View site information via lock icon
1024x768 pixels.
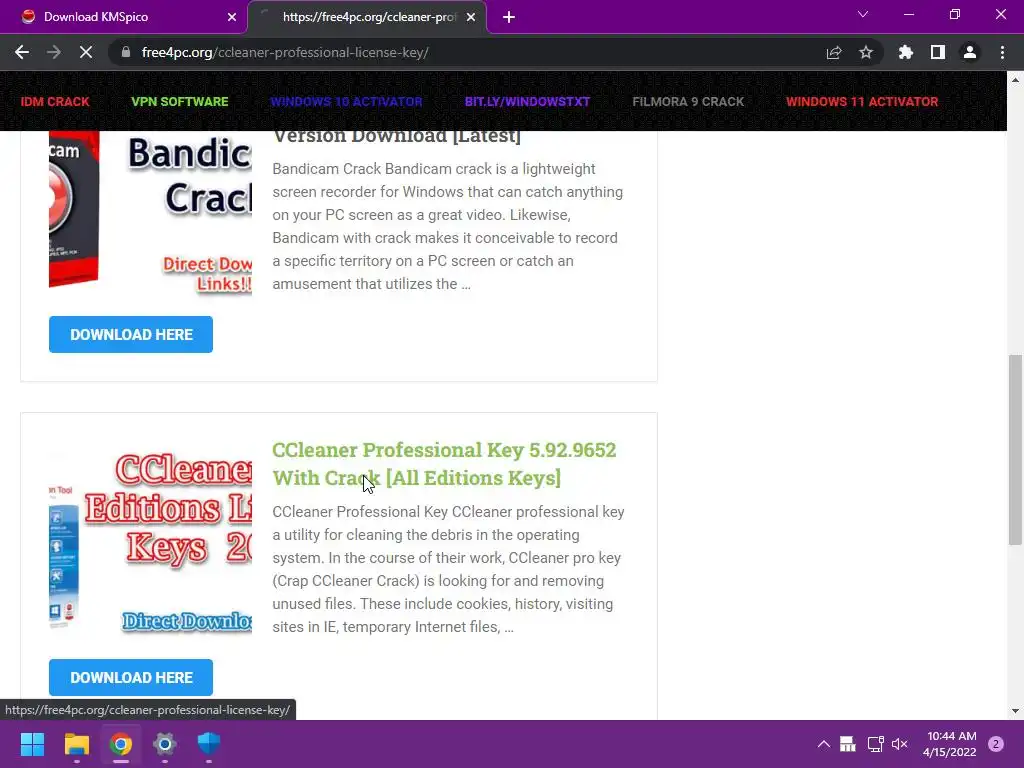coord(126,52)
